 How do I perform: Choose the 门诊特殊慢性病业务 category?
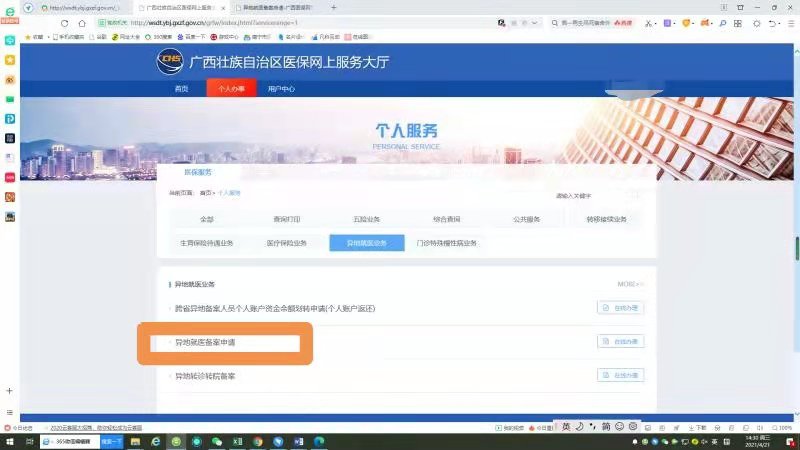pyautogui.click(x=446, y=243)
